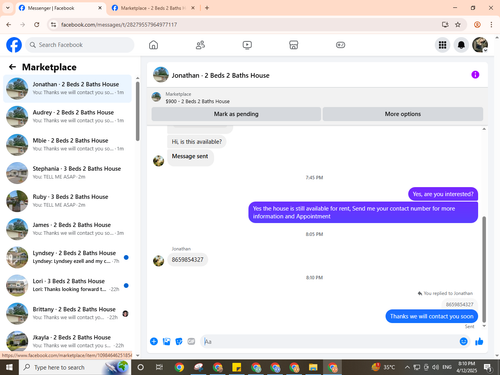Open Jonathan conversation header title
Viewport: 500px width, 375px height.
[x=220, y=75]
